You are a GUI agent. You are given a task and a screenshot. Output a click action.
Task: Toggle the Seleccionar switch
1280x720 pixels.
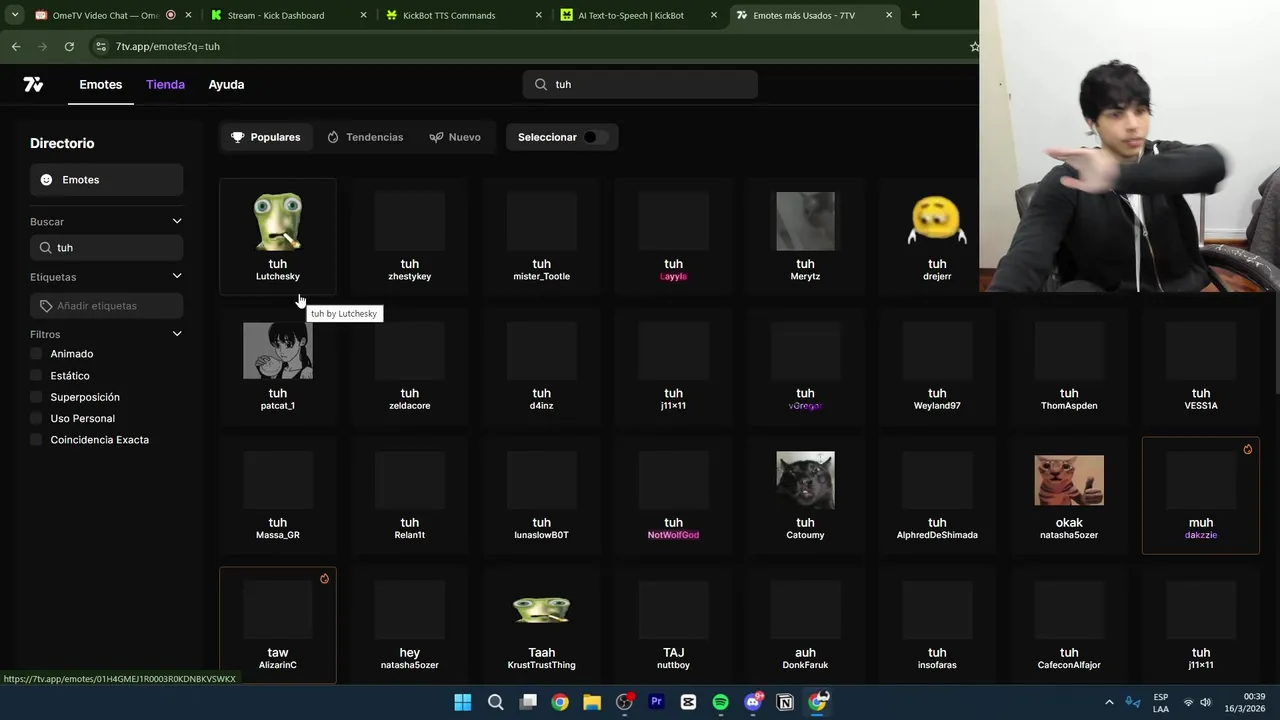point(595,137)
